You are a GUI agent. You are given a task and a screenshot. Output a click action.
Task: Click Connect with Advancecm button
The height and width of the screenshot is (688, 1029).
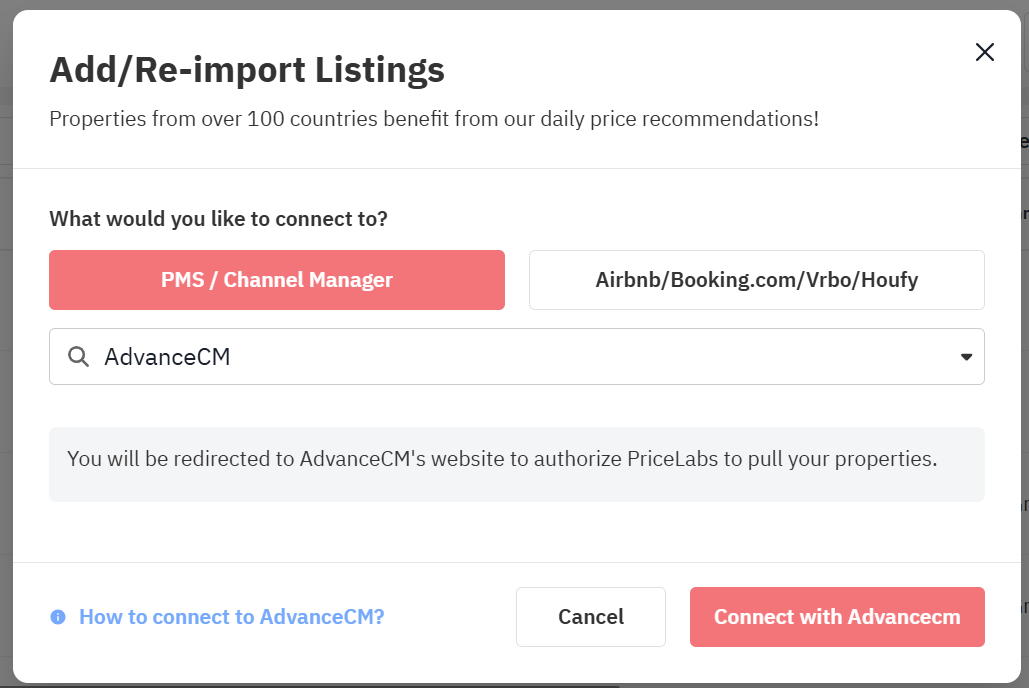click(x=837, y=617)
